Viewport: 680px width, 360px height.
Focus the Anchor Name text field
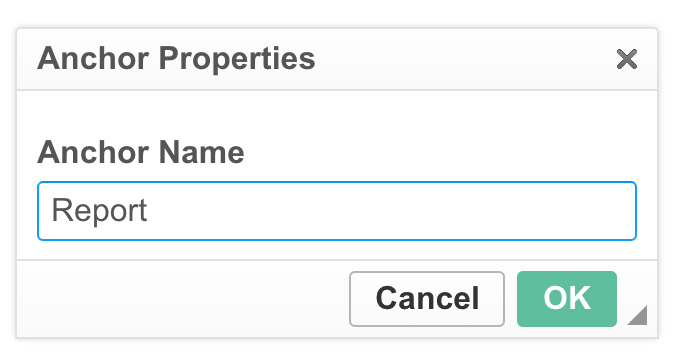337,211
